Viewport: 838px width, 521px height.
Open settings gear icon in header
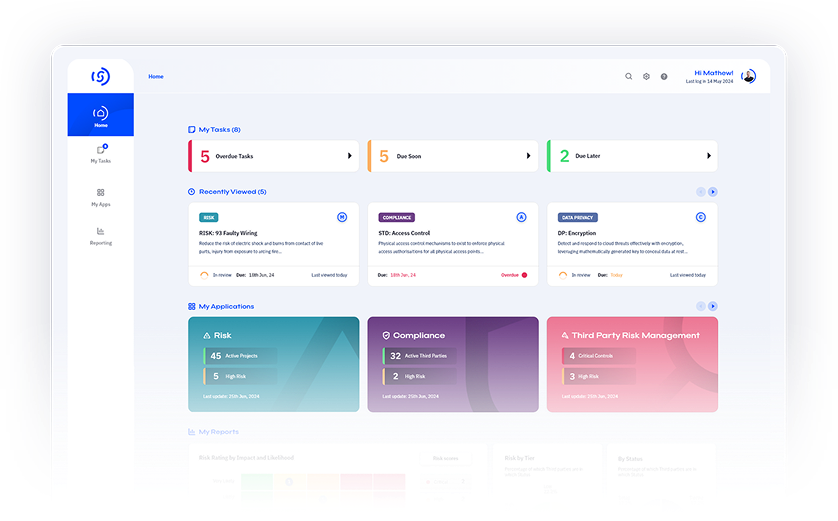pyautogui.click(x=646, y=76)
